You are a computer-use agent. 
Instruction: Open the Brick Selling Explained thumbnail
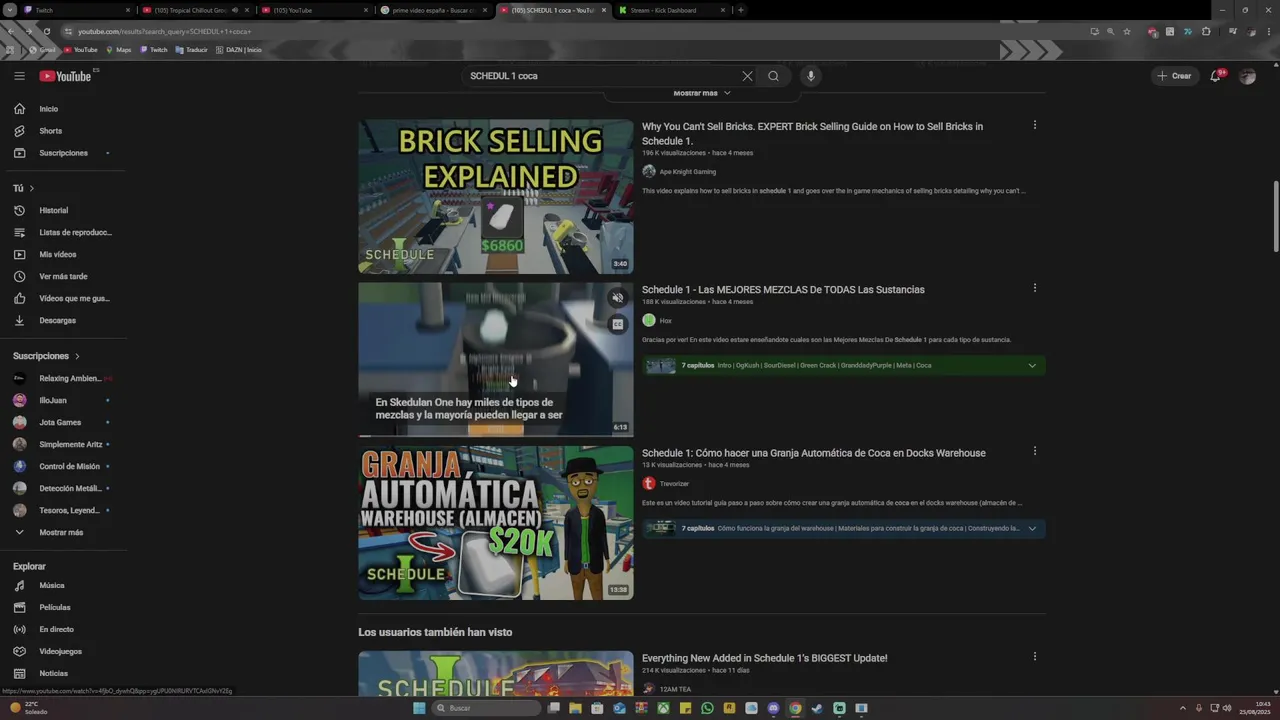pyautogui.click(x=496, y=197)
